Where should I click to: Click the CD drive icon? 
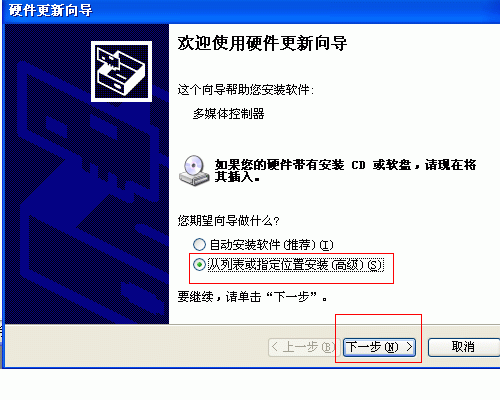pos(194,170)
